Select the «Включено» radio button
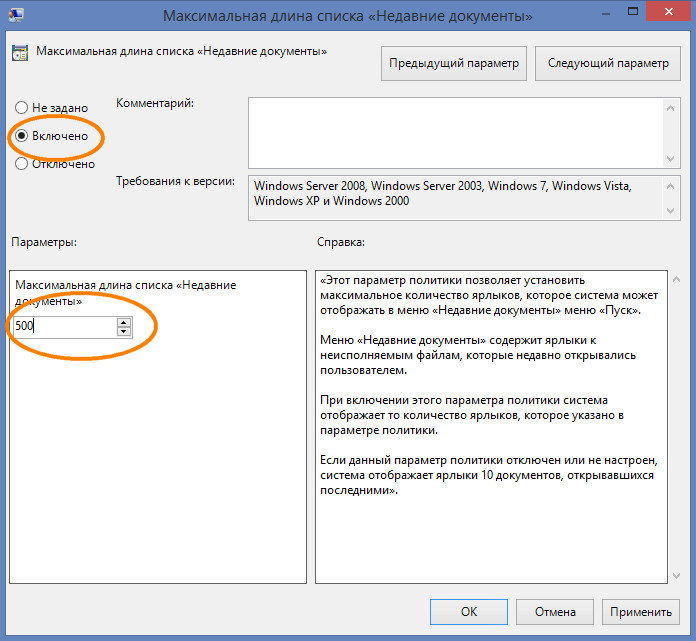 coord(22,135)
